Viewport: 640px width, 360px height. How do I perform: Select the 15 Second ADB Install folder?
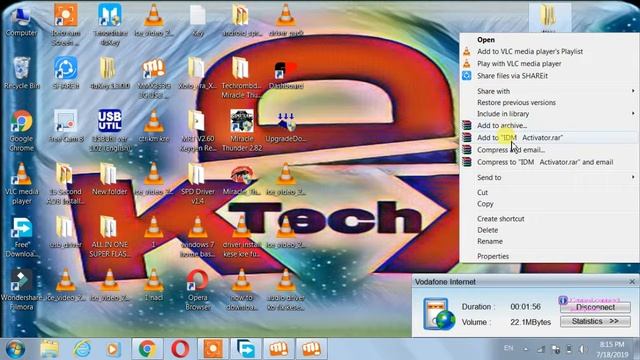65,184
